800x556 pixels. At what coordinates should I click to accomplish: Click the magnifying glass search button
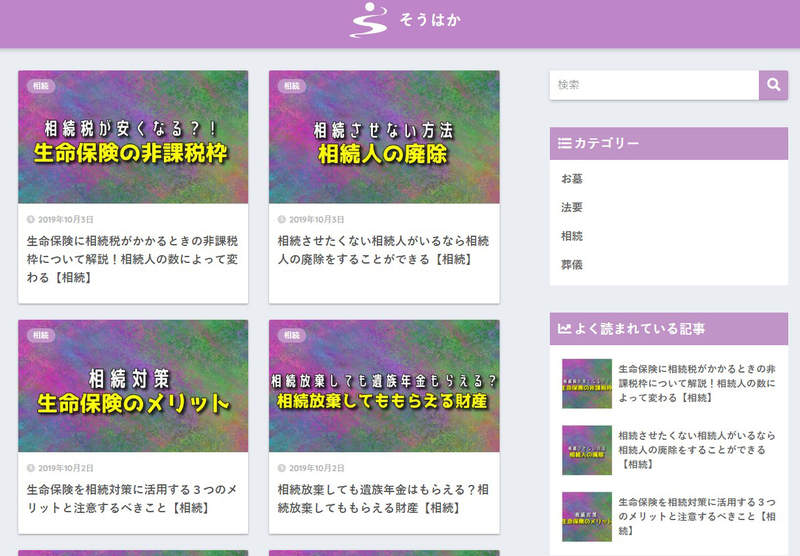click(x=773, y=85)
